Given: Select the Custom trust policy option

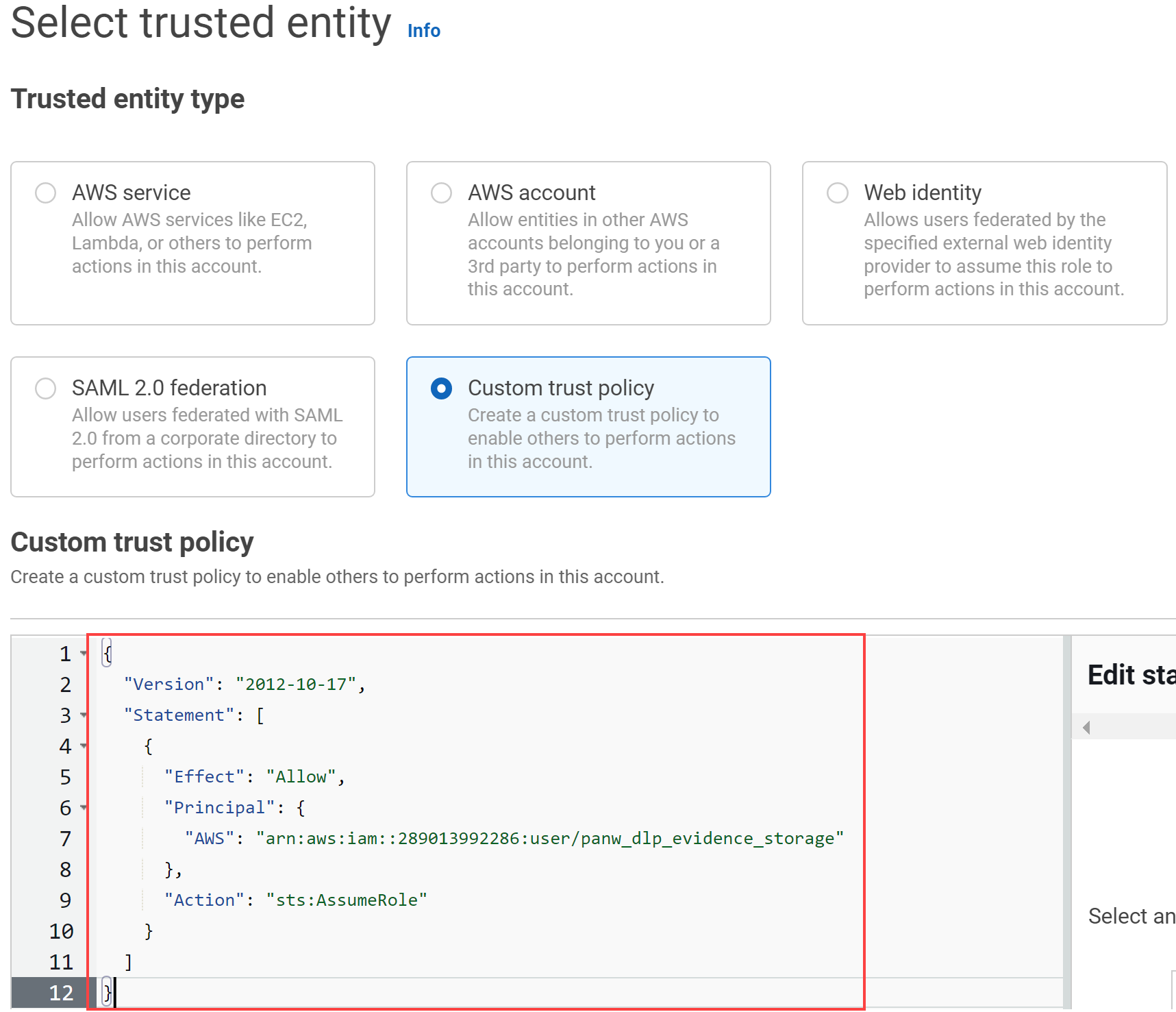Looking at the screenshot, I should pyautogui.click(x=441, y=388).
